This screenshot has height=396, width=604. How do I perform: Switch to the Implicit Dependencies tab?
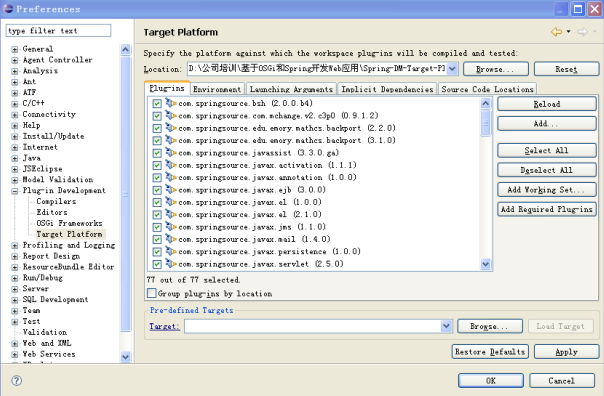pos(387,89)
